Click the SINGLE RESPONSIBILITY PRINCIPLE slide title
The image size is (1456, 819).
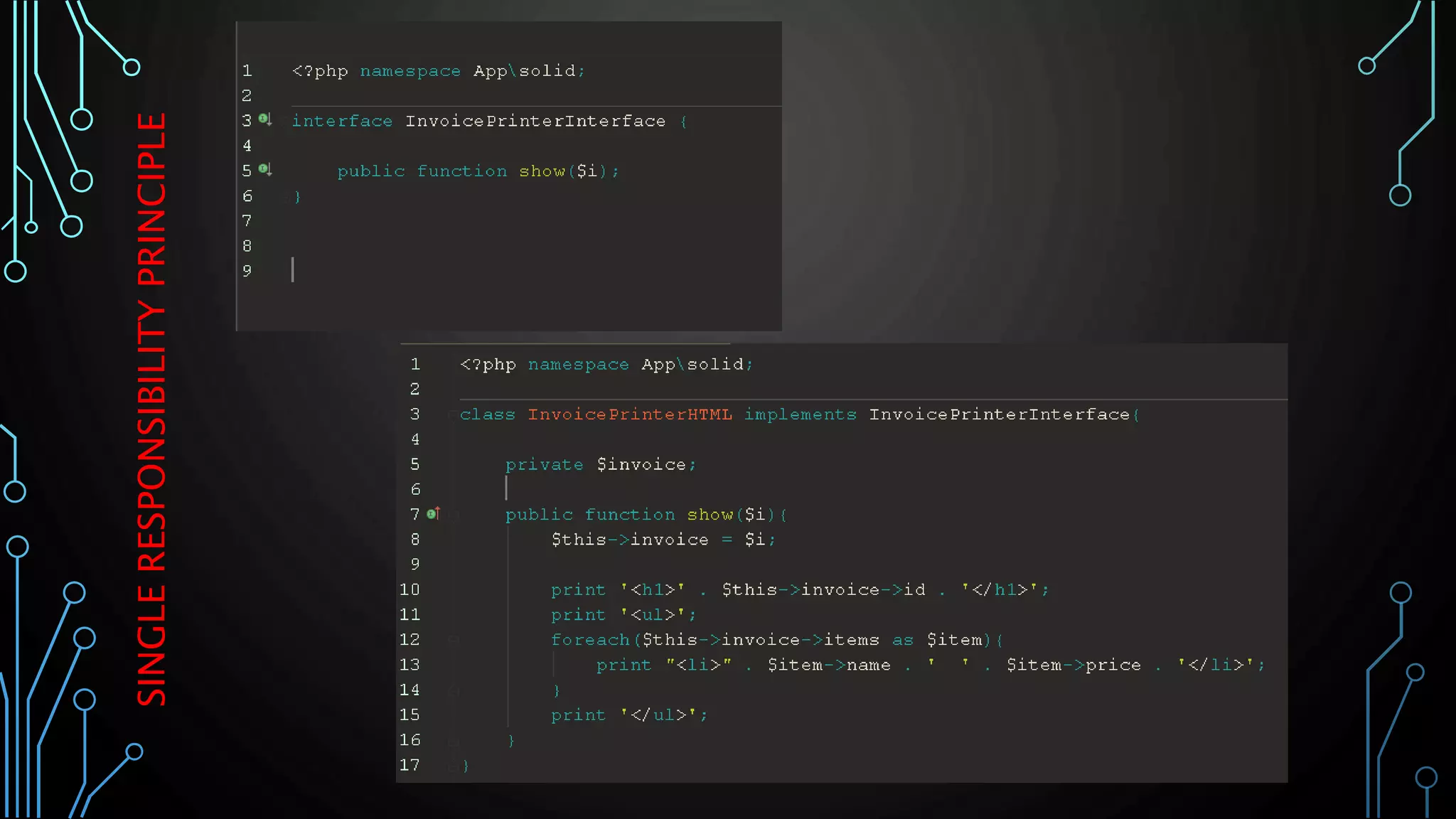151,409
